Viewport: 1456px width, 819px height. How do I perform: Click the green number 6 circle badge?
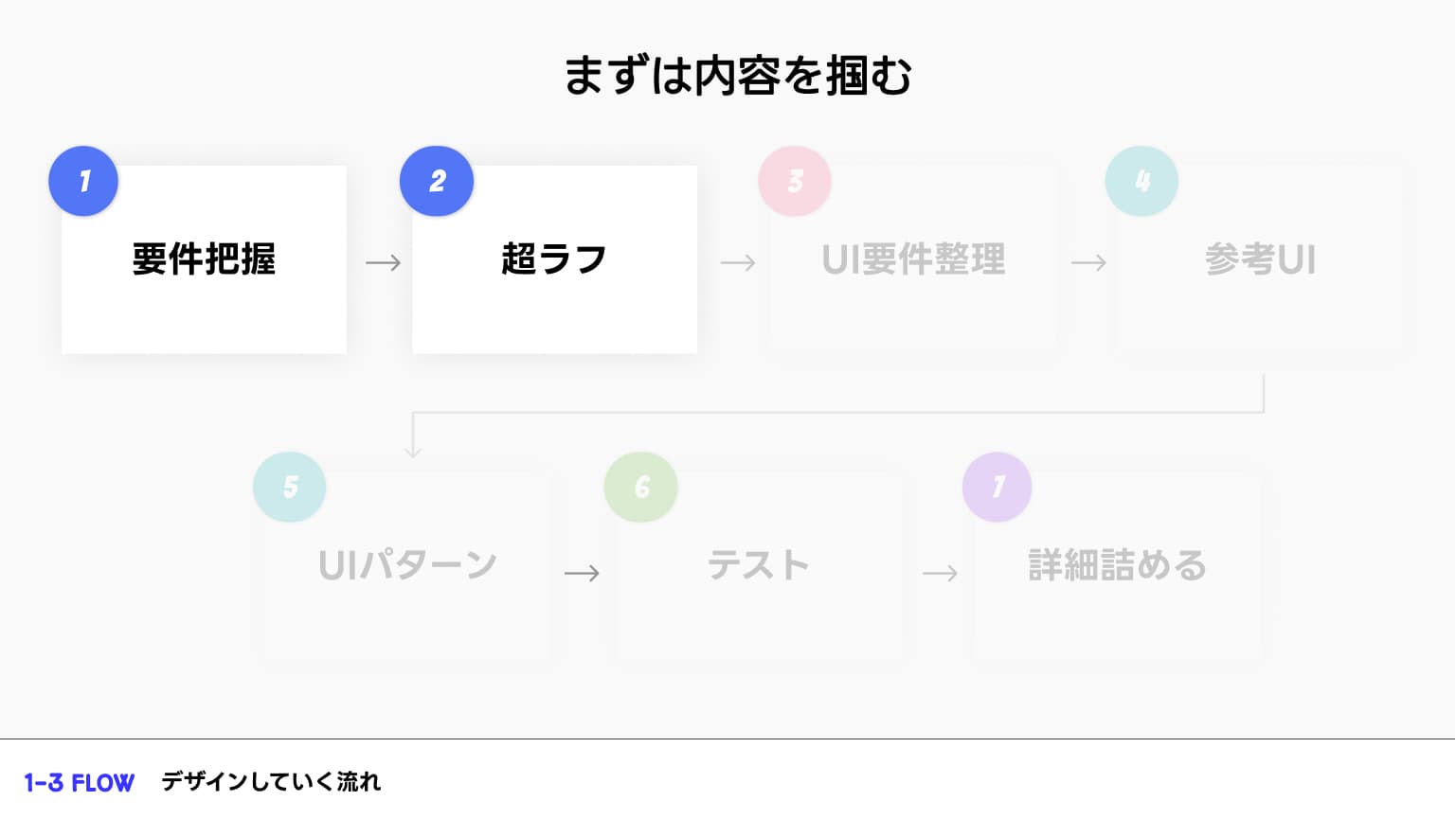click(x=641, y=487)
